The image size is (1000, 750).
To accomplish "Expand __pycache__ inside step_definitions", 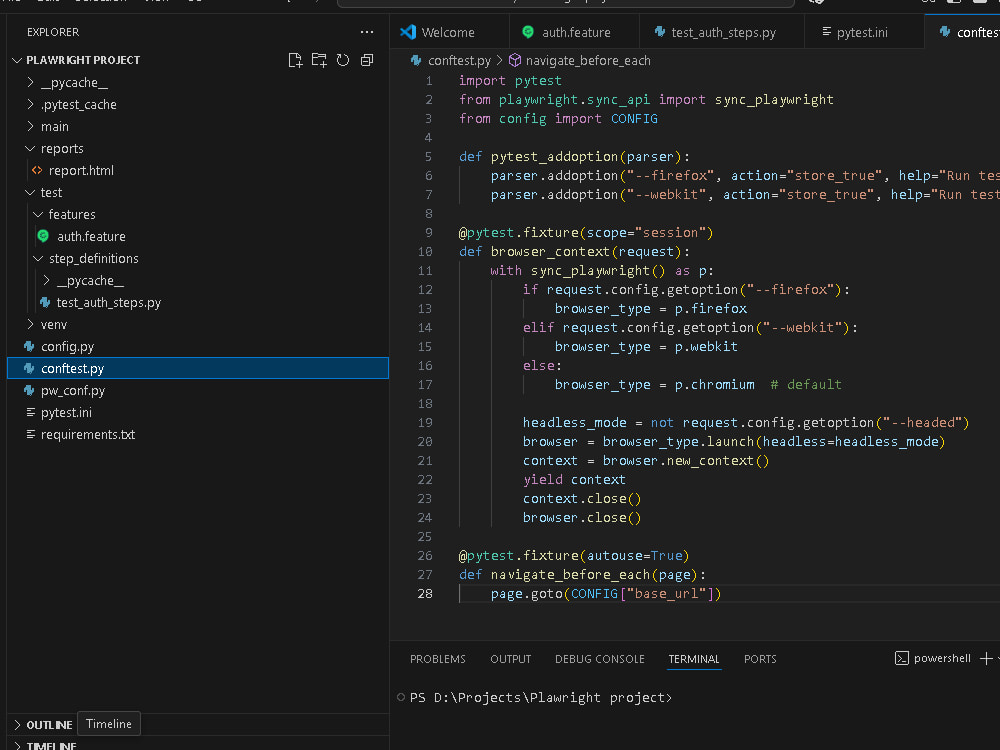I will point(46,280).
